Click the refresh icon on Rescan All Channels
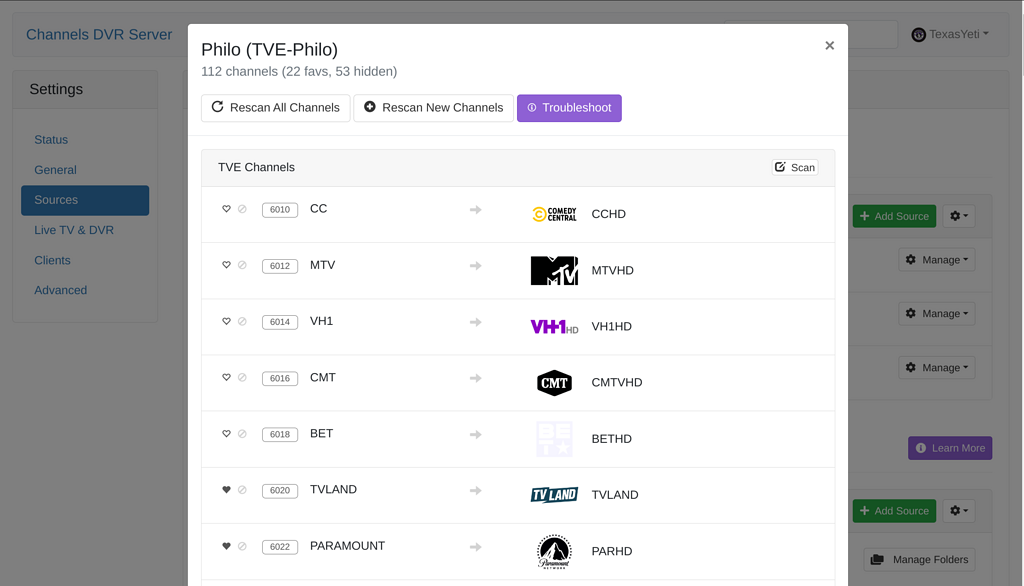Viewport: 1024px width, 586px height. pos(217,107)
